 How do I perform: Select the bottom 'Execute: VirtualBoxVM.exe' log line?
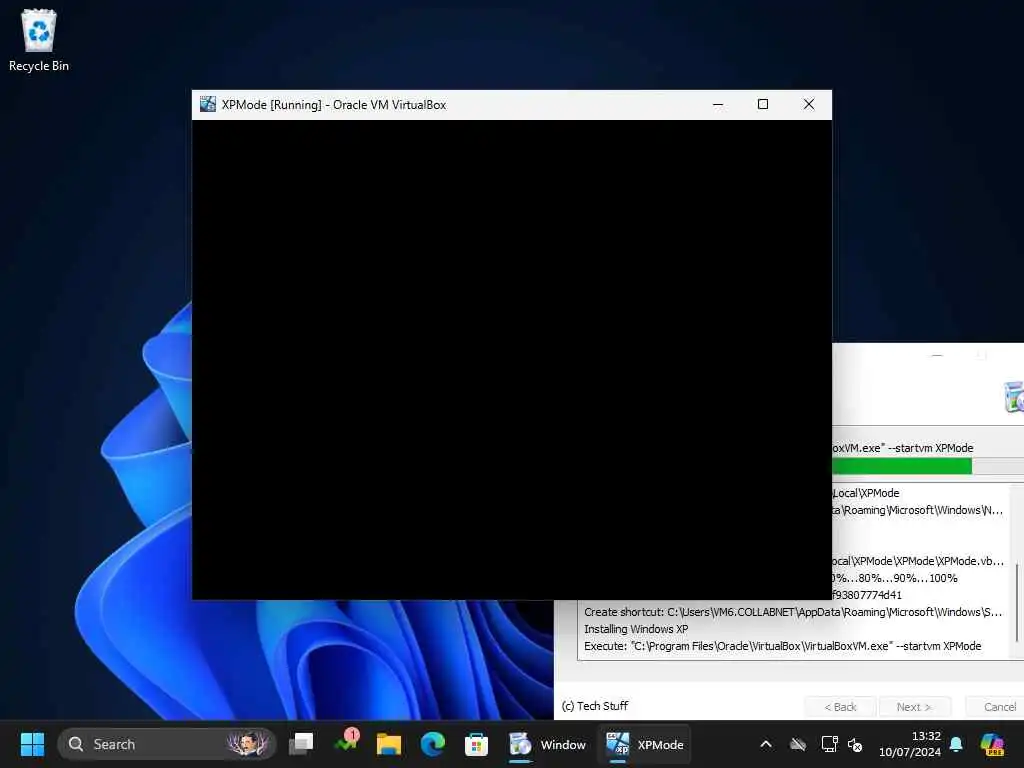coord(782,646)
